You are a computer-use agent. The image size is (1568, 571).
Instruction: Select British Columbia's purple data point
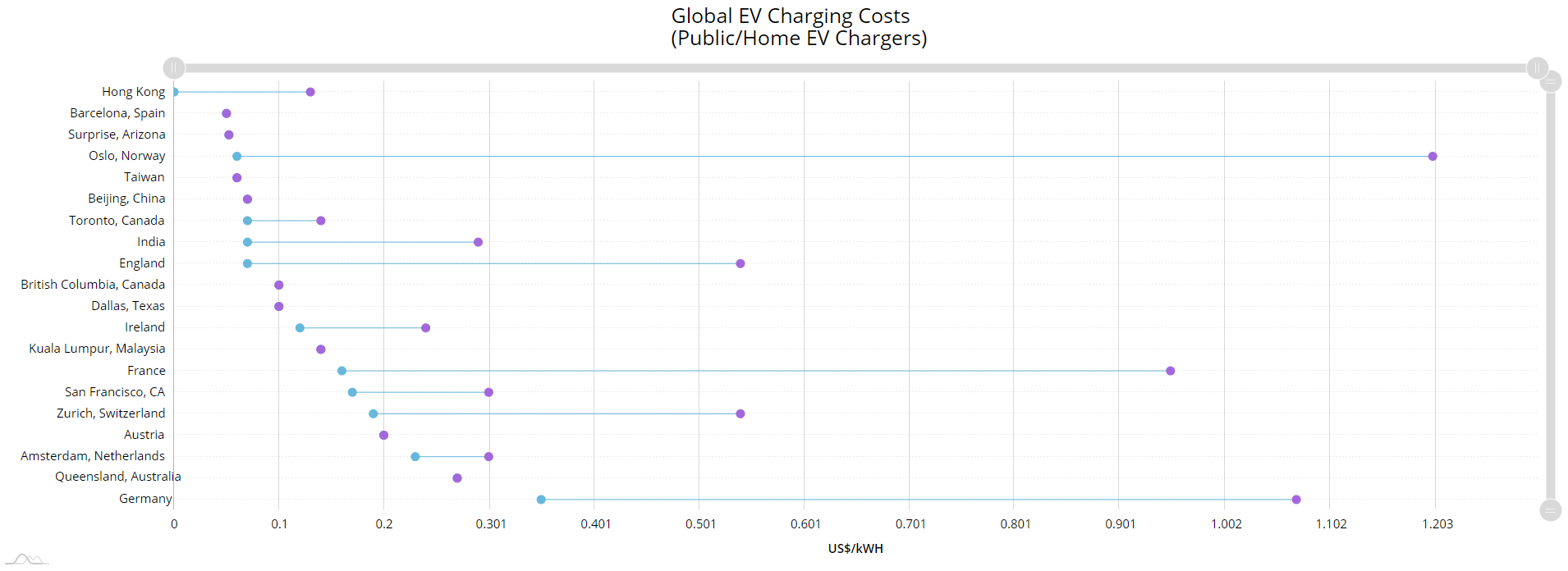tap(279, 285)
